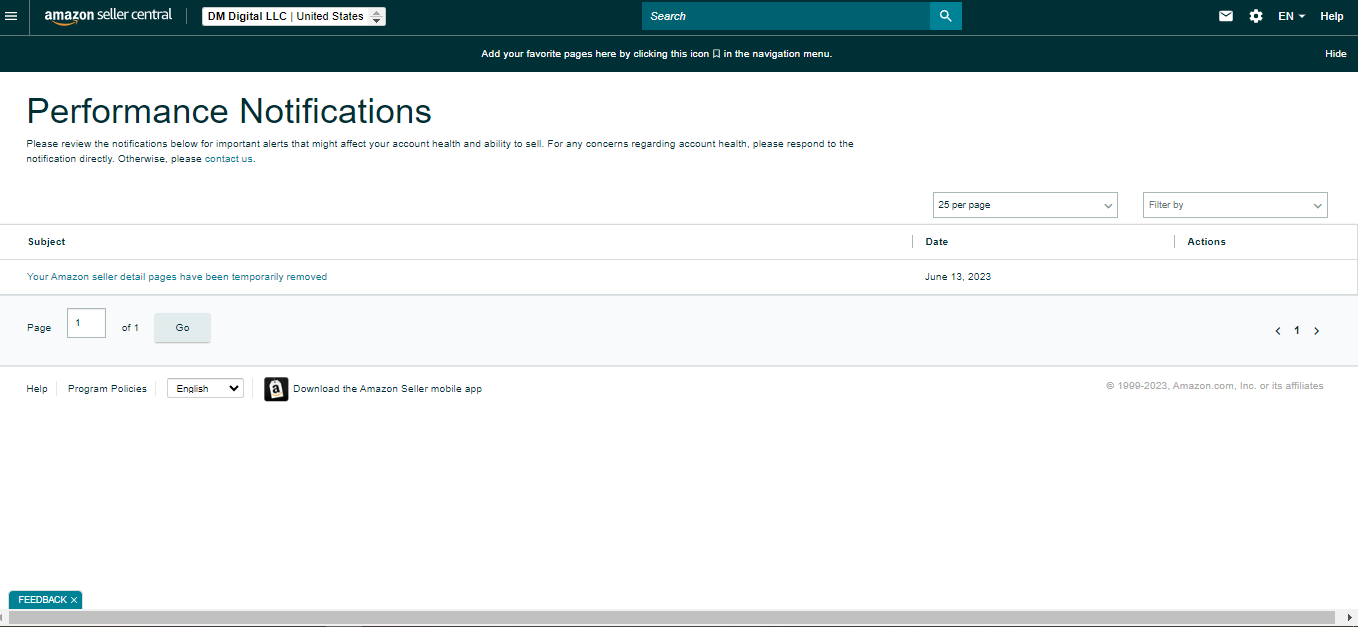Image resolution: width=1358 pixels, height=627 pixels.
Task: Open the mail messages icon
Action: (x=1226, y=16)
